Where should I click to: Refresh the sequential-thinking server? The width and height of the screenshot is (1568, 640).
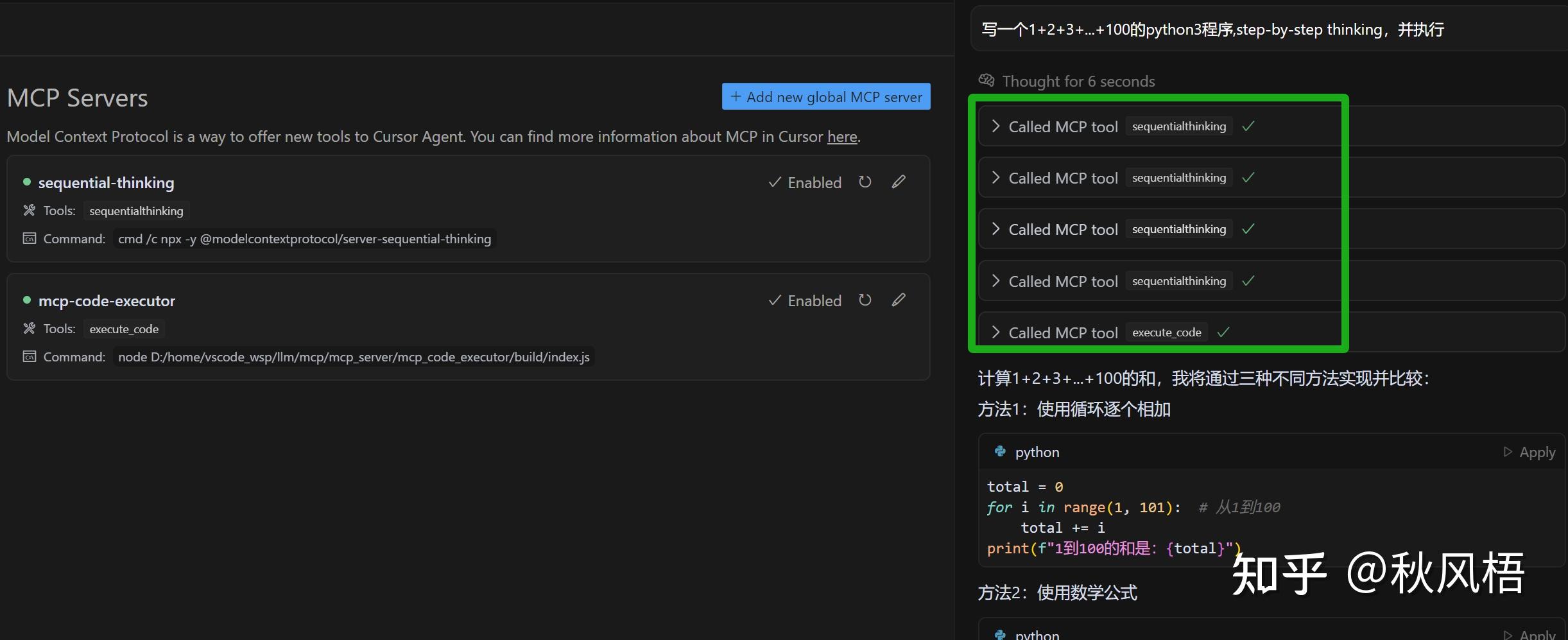(x=865, y=182)
